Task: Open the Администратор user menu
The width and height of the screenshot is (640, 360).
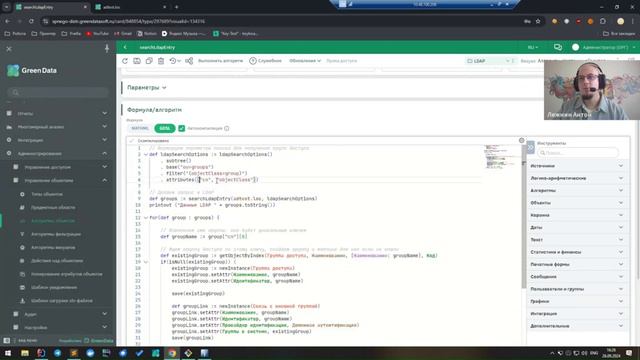Action: [609, 47]
